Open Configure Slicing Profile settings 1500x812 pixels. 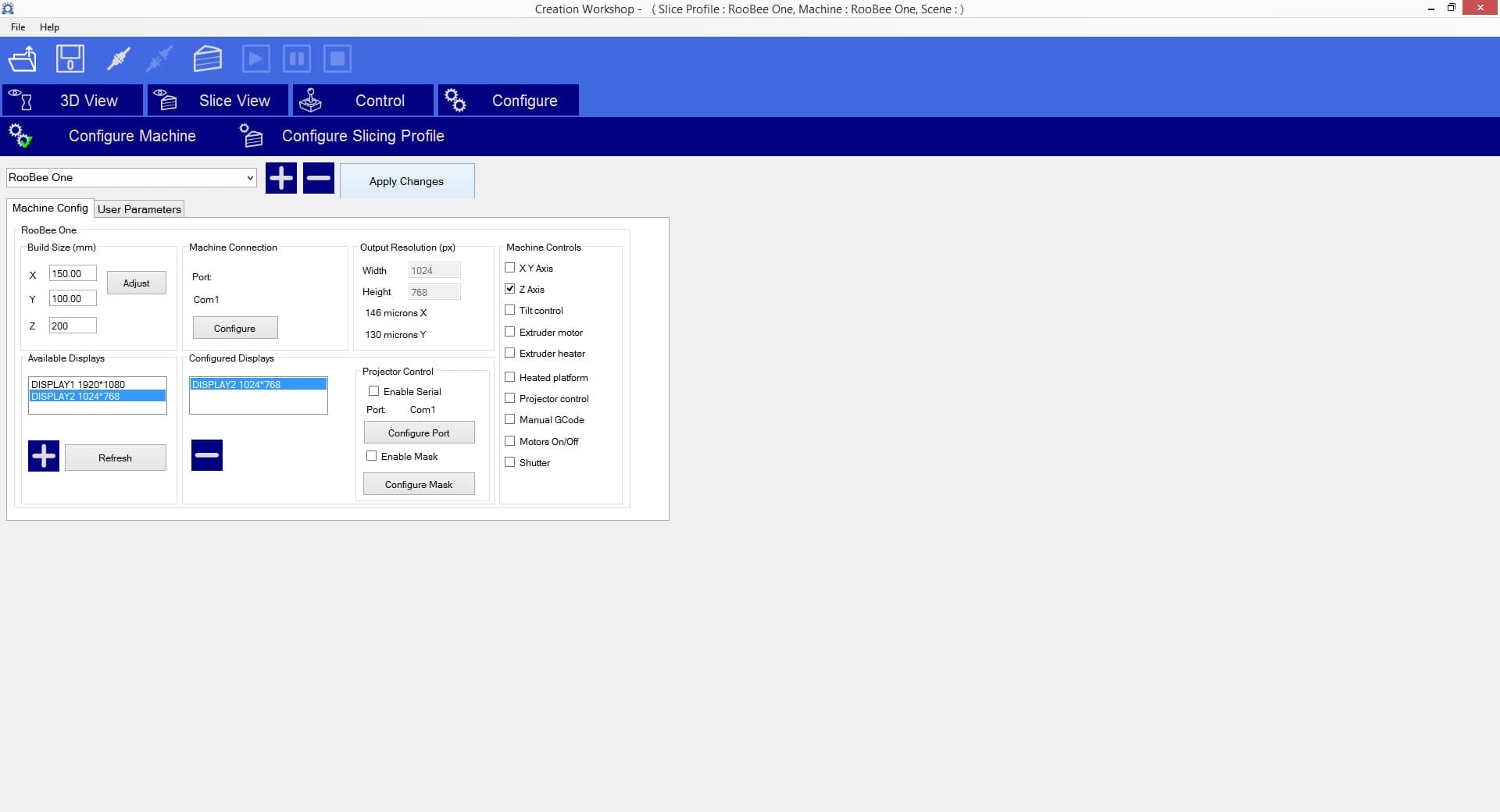[x=362, y=136]
